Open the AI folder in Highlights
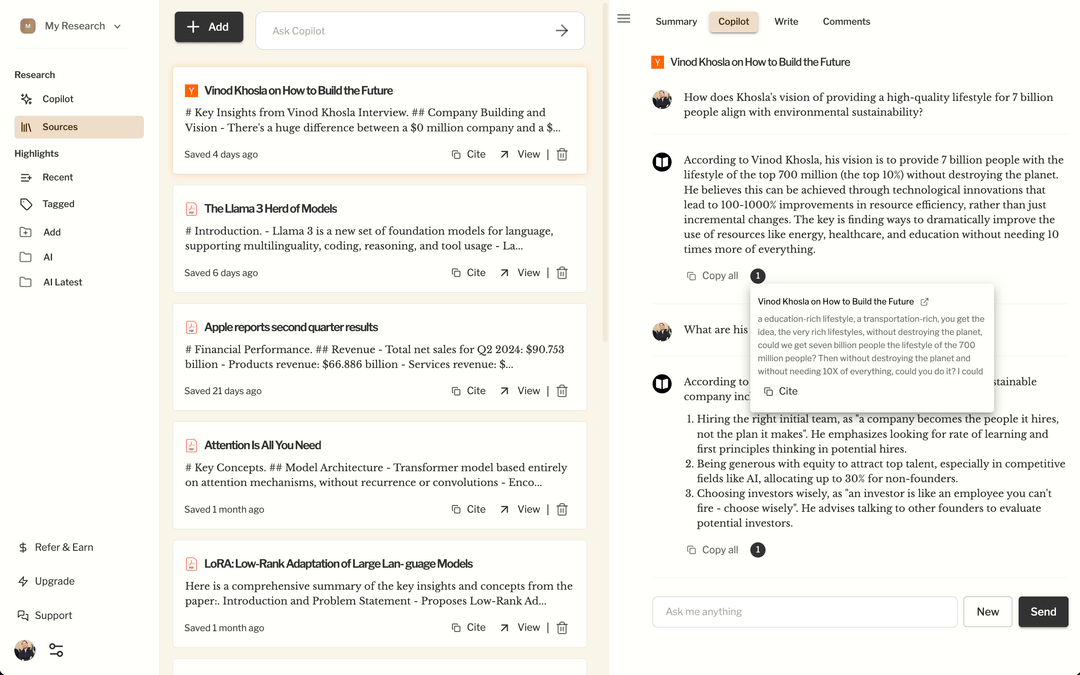The image size is (1080, 675). pos(47,257)
